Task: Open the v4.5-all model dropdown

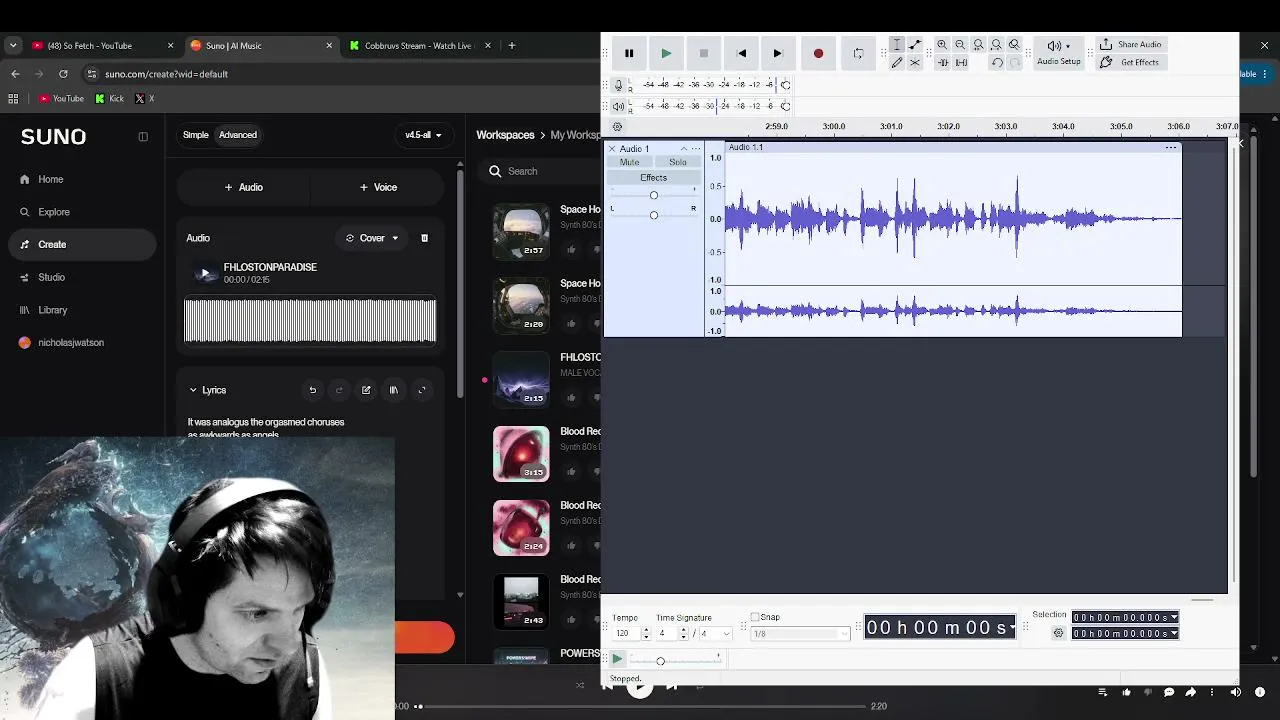Action: tap(423, 135)
